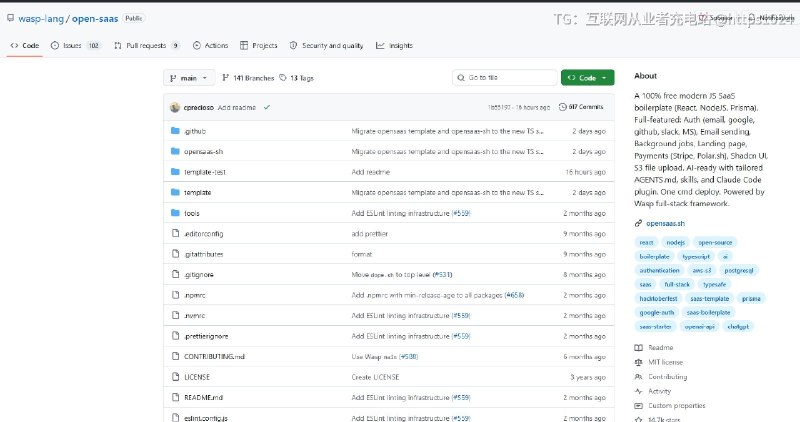Click the hacktoberfest topic tag
The width and height of the screenshot is (800, 422).
(x=658, y=299)
